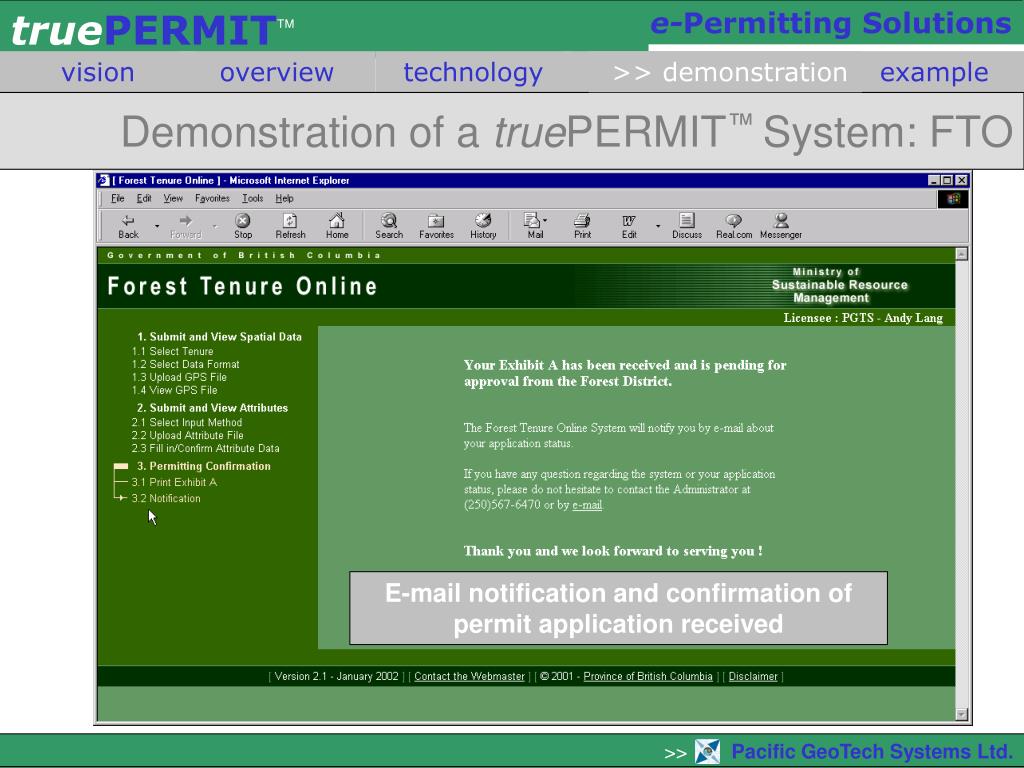Screen dimensions: 1024x768
Task: Open the Tools menu
Action: click(x=253, y=199)
